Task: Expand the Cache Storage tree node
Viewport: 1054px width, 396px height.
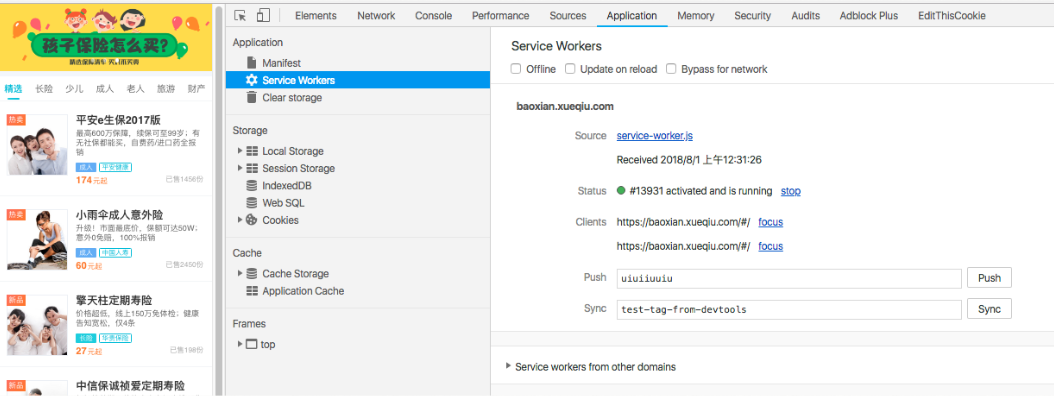Action: tap(240, 274)
